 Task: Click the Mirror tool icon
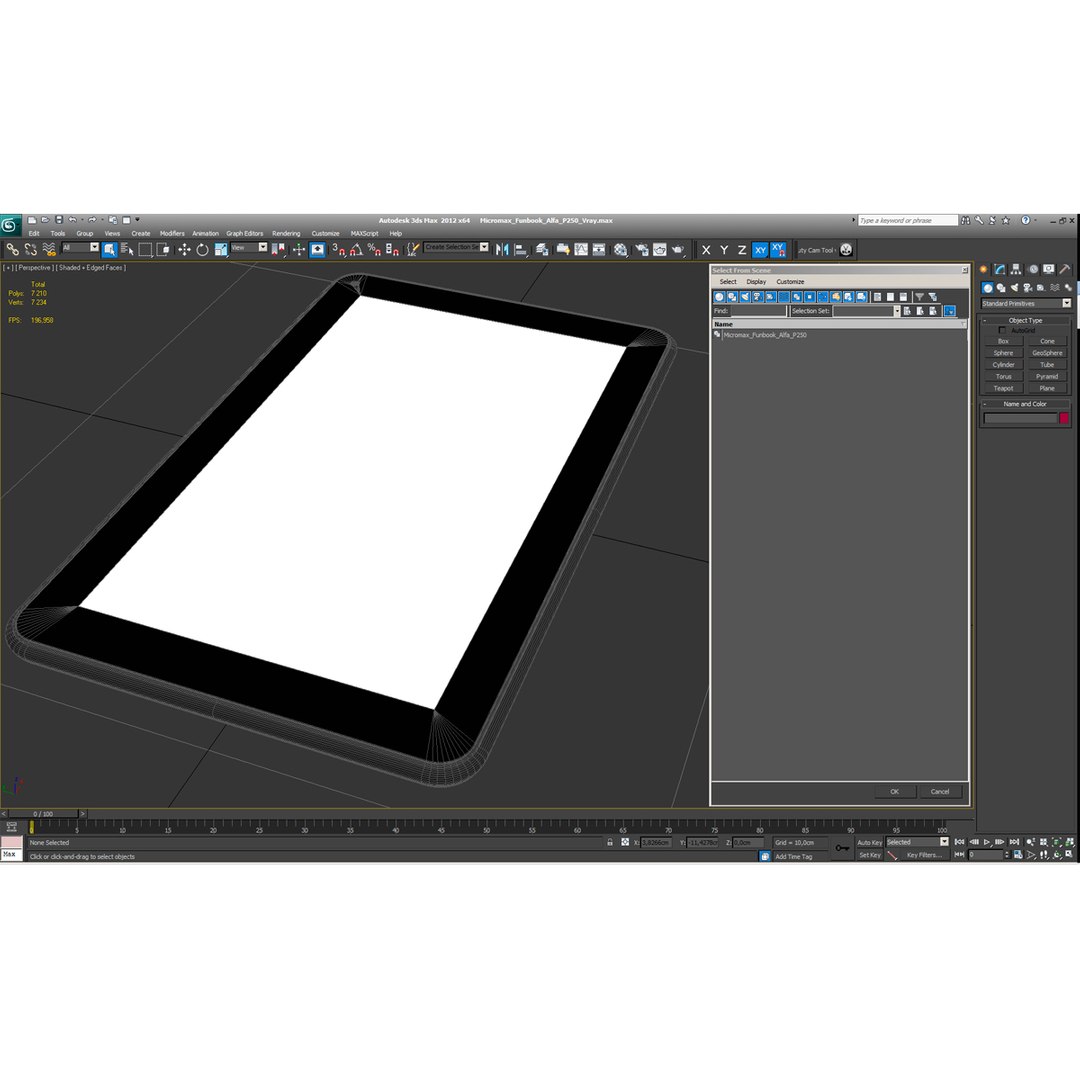[502, 249]
